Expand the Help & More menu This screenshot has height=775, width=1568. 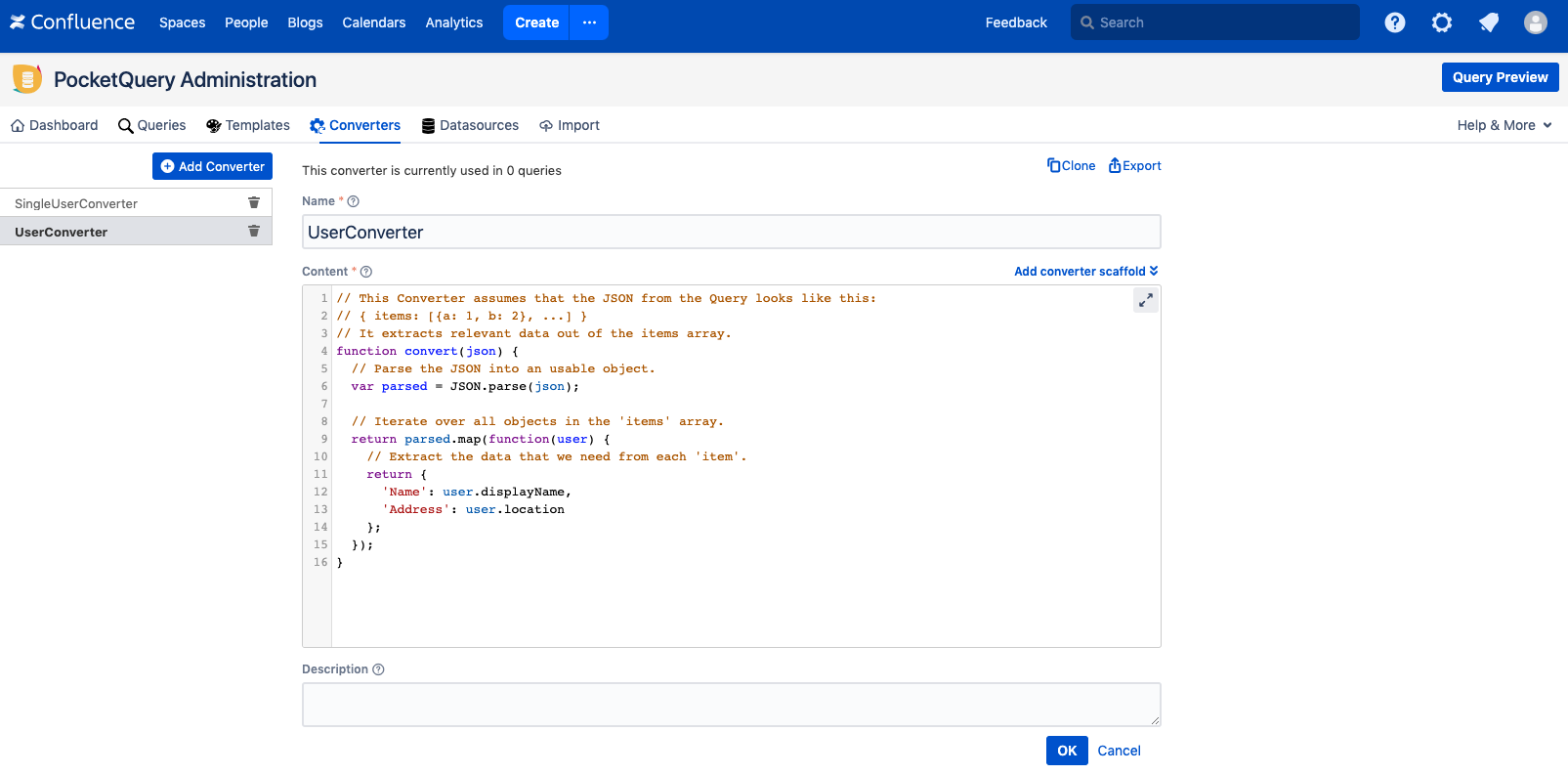coord(1504,125)
